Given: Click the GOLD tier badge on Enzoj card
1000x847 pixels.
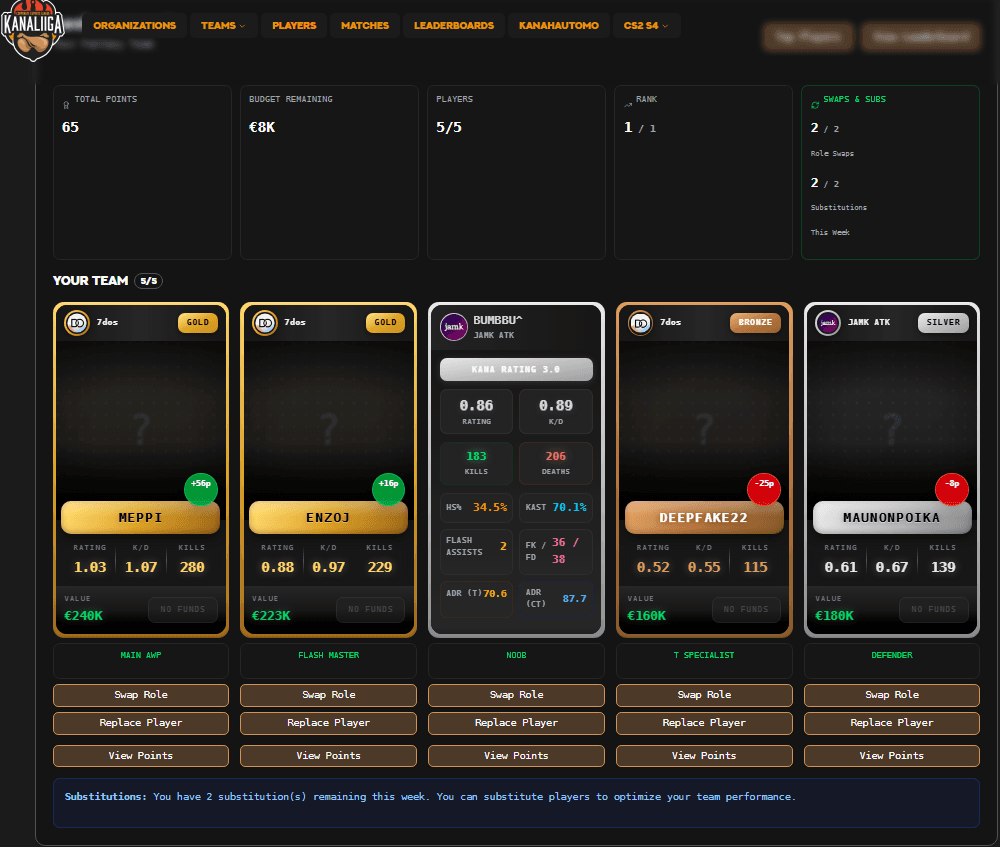Looking at the screenshot, I should point(385,323).
